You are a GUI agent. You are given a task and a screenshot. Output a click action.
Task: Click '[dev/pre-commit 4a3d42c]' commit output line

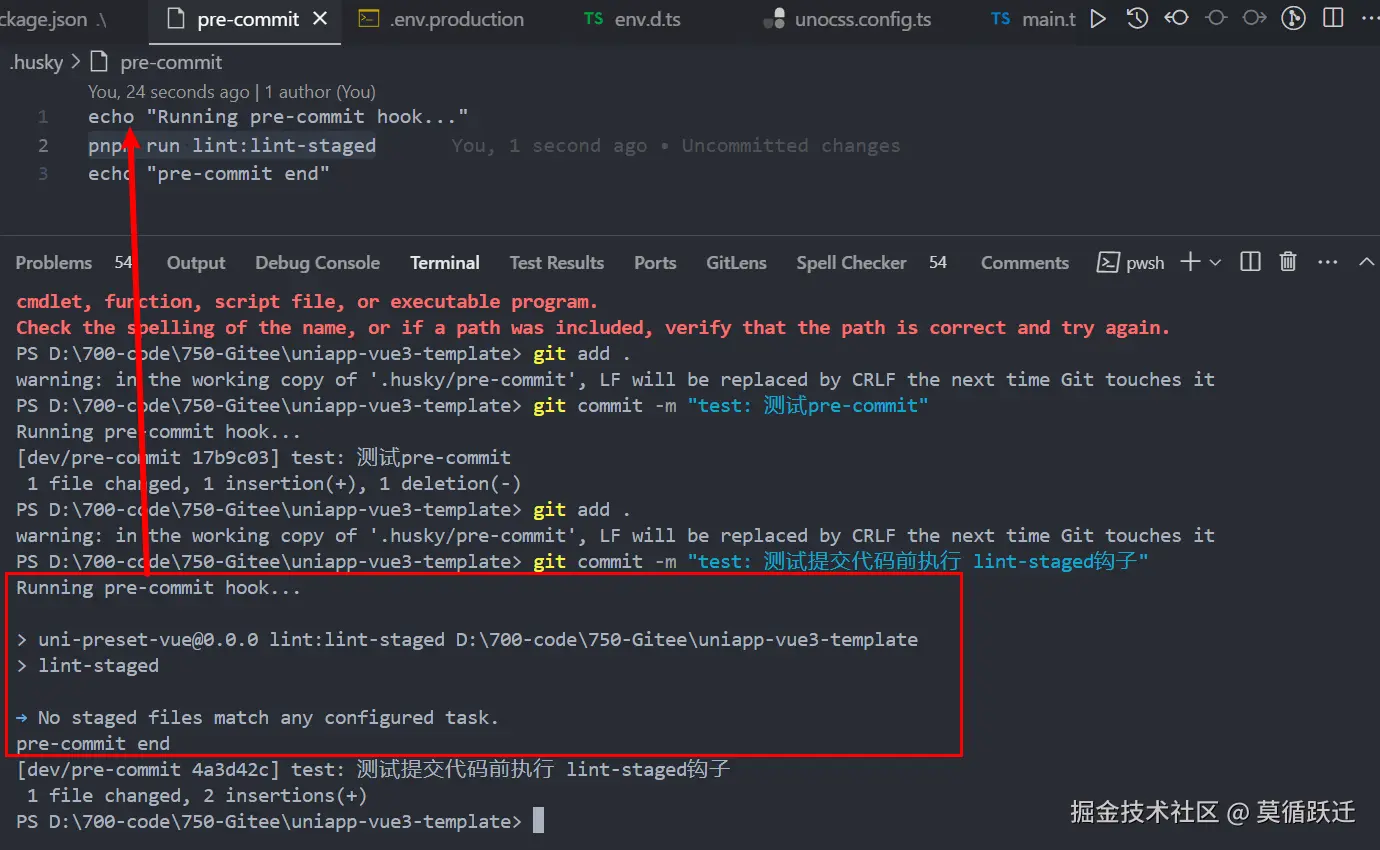pos(373,770)
